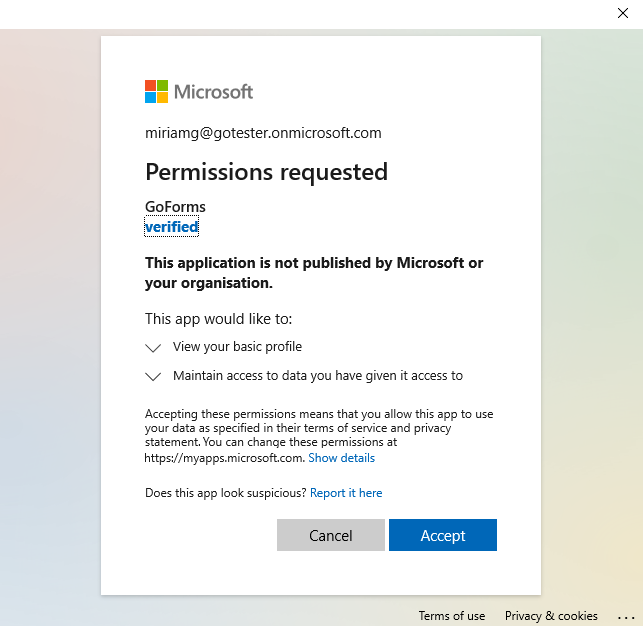Click the https://myapps.microsoft.com URL text

224,458
